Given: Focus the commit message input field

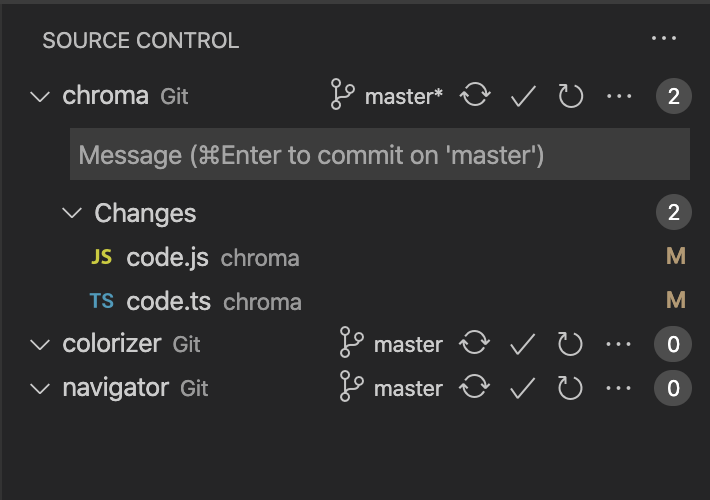Looking at the screenshot, I should 380,154.
